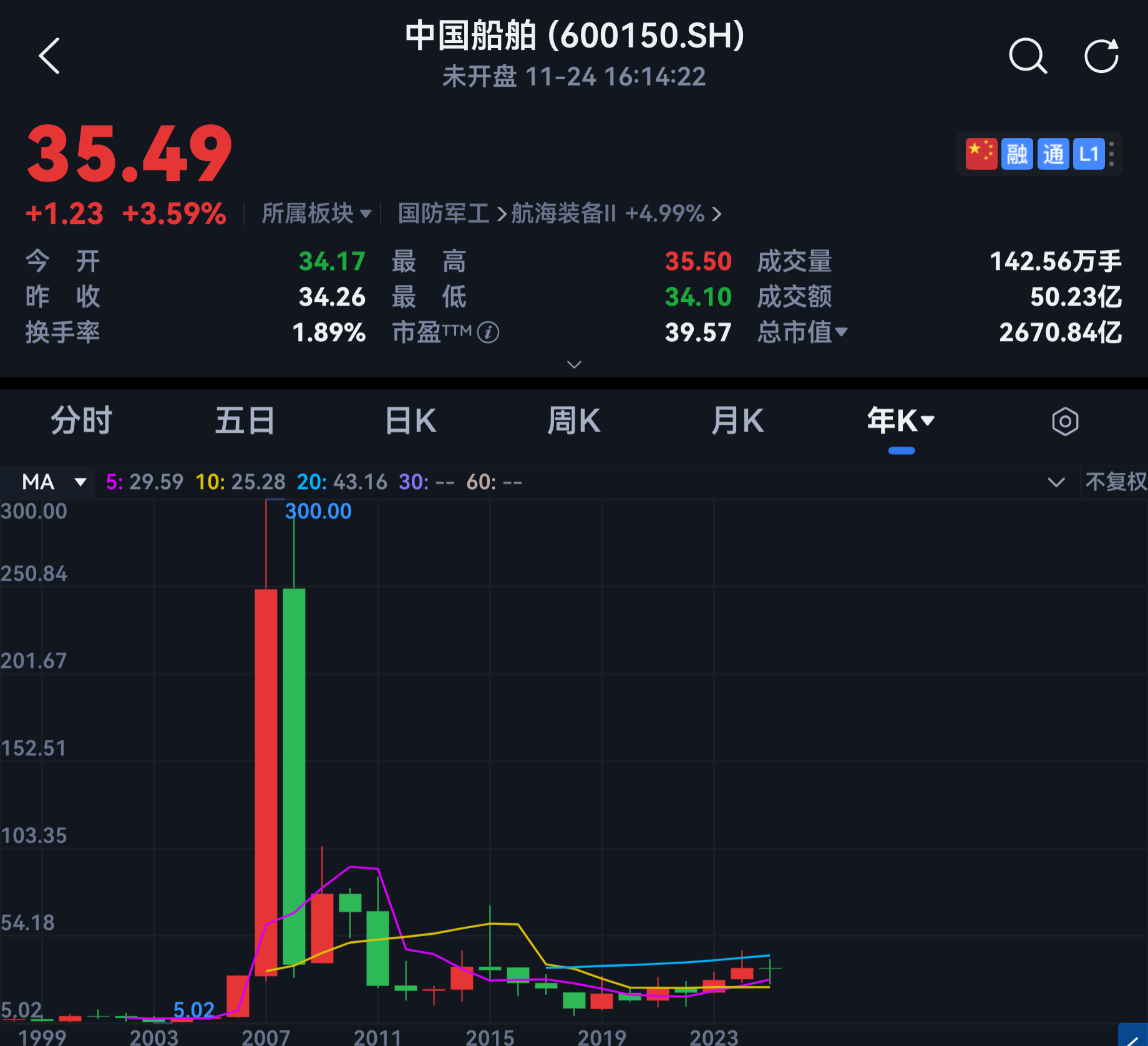This screenshot has height=1046, width=1148.
Task: Tap 最高 value 35.50
Action: pos(698,261)
